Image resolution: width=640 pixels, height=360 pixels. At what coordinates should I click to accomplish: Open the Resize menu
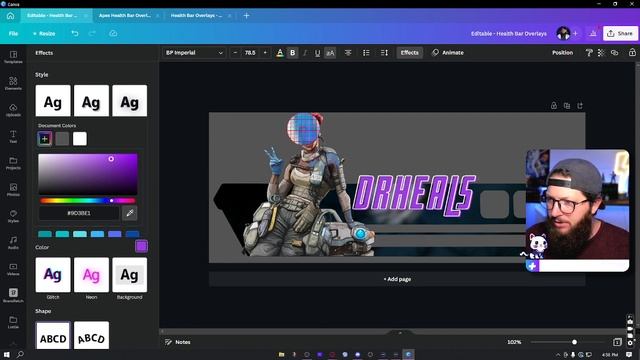pos(44,33)
